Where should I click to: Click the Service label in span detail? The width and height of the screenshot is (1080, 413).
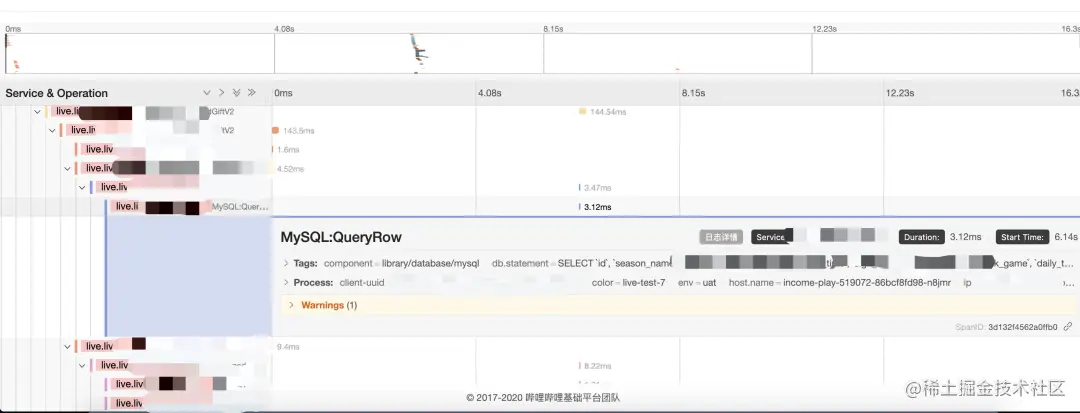[x=770, y=237]
